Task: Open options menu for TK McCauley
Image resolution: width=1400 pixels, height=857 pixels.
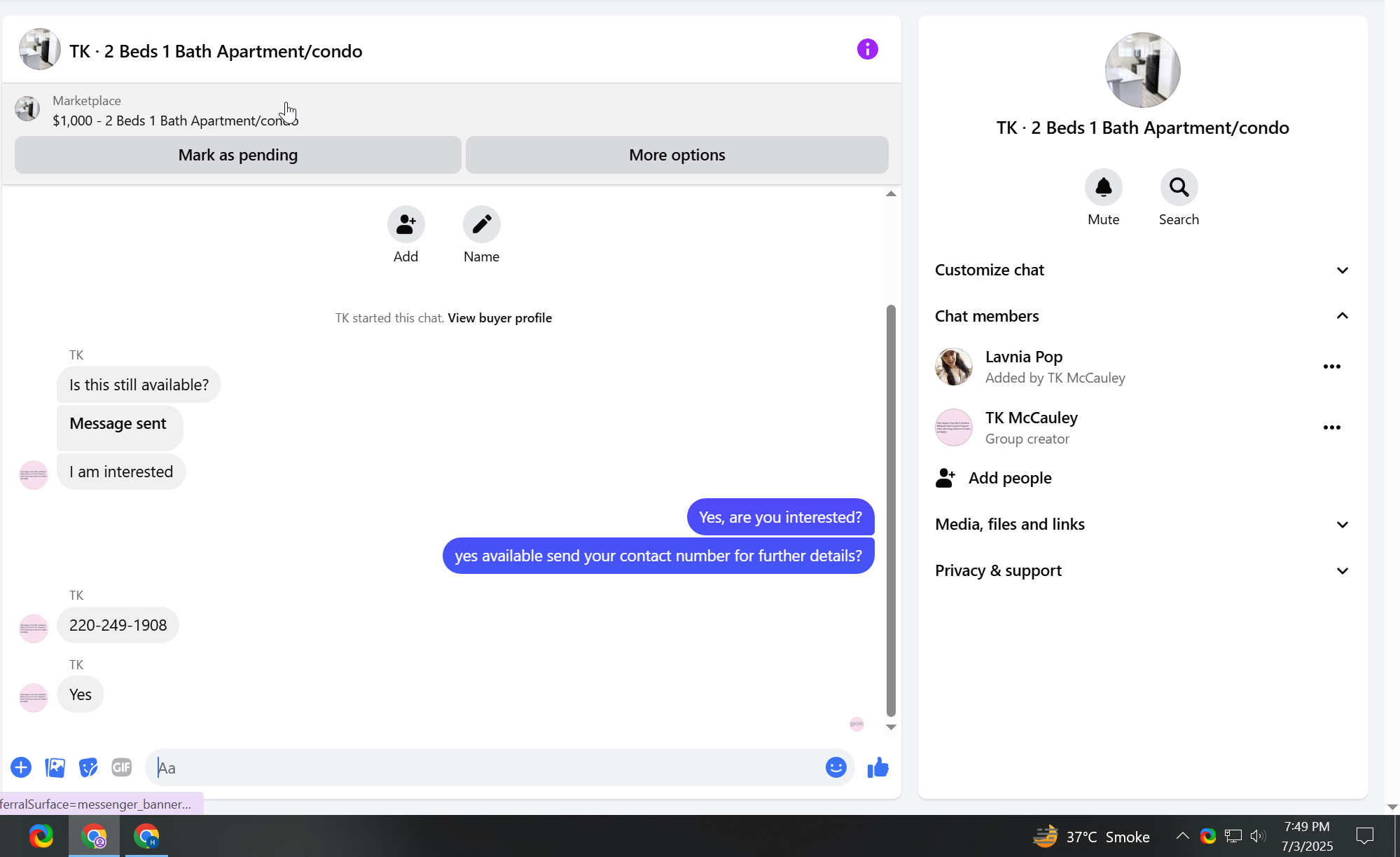Action: coord(1331,427)
